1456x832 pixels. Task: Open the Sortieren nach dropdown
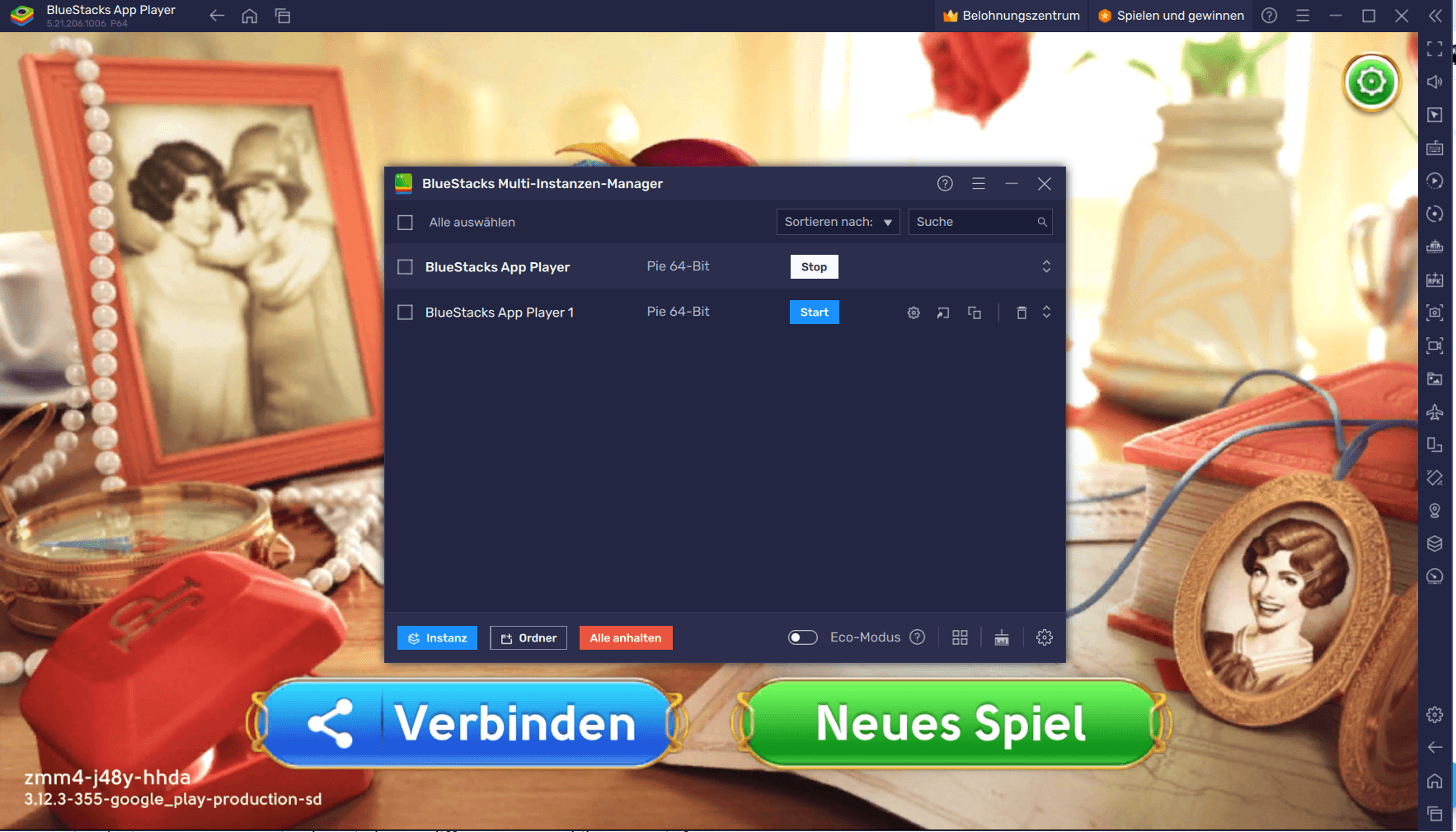[x=838, y=222]
